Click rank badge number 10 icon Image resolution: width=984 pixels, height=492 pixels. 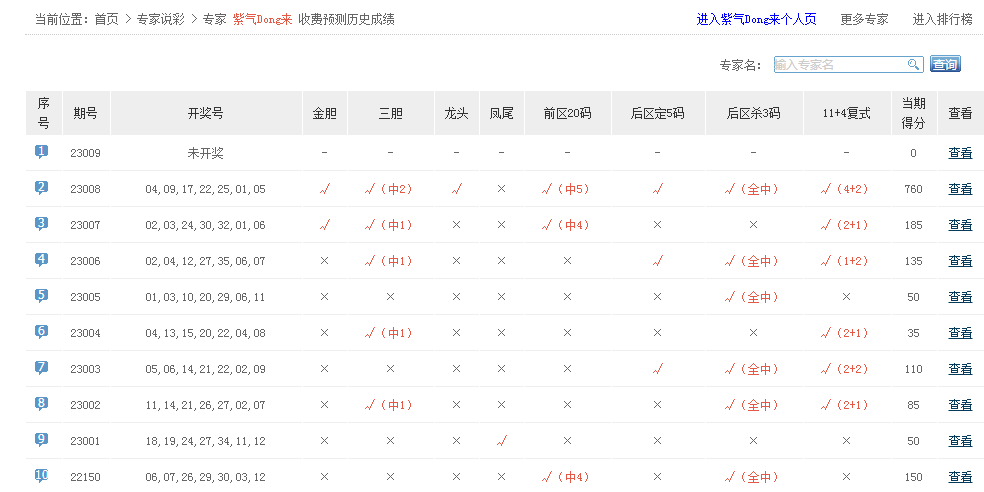[x=42, y=476]
